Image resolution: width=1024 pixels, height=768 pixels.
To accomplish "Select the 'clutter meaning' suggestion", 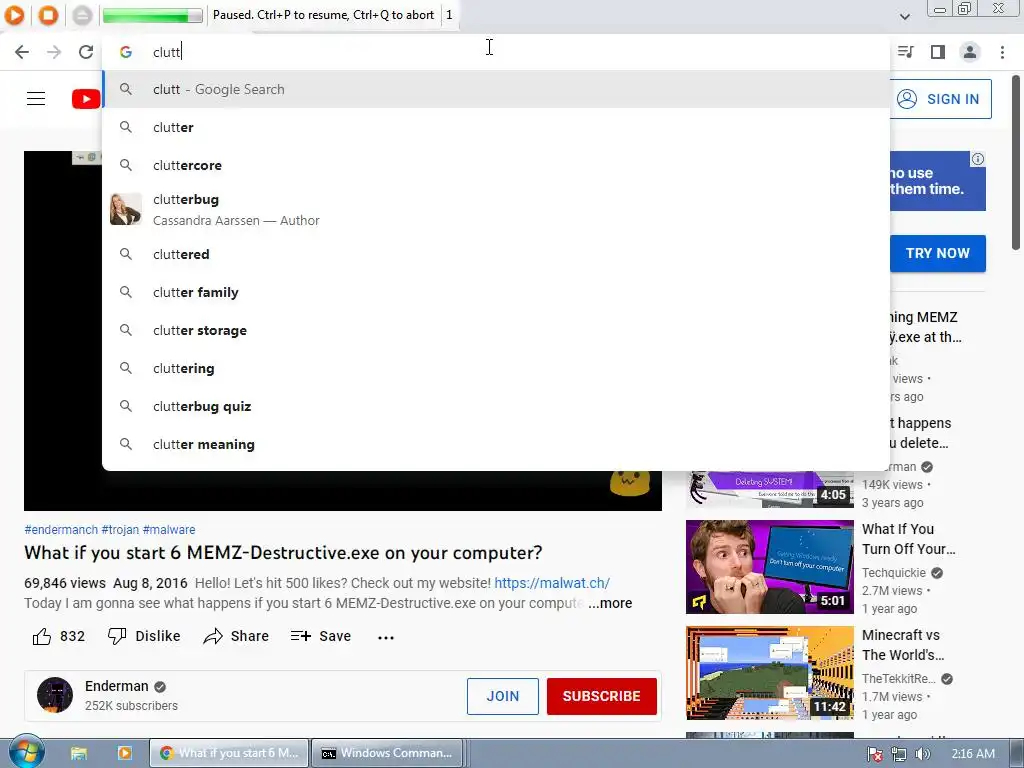I will (496, 444).
